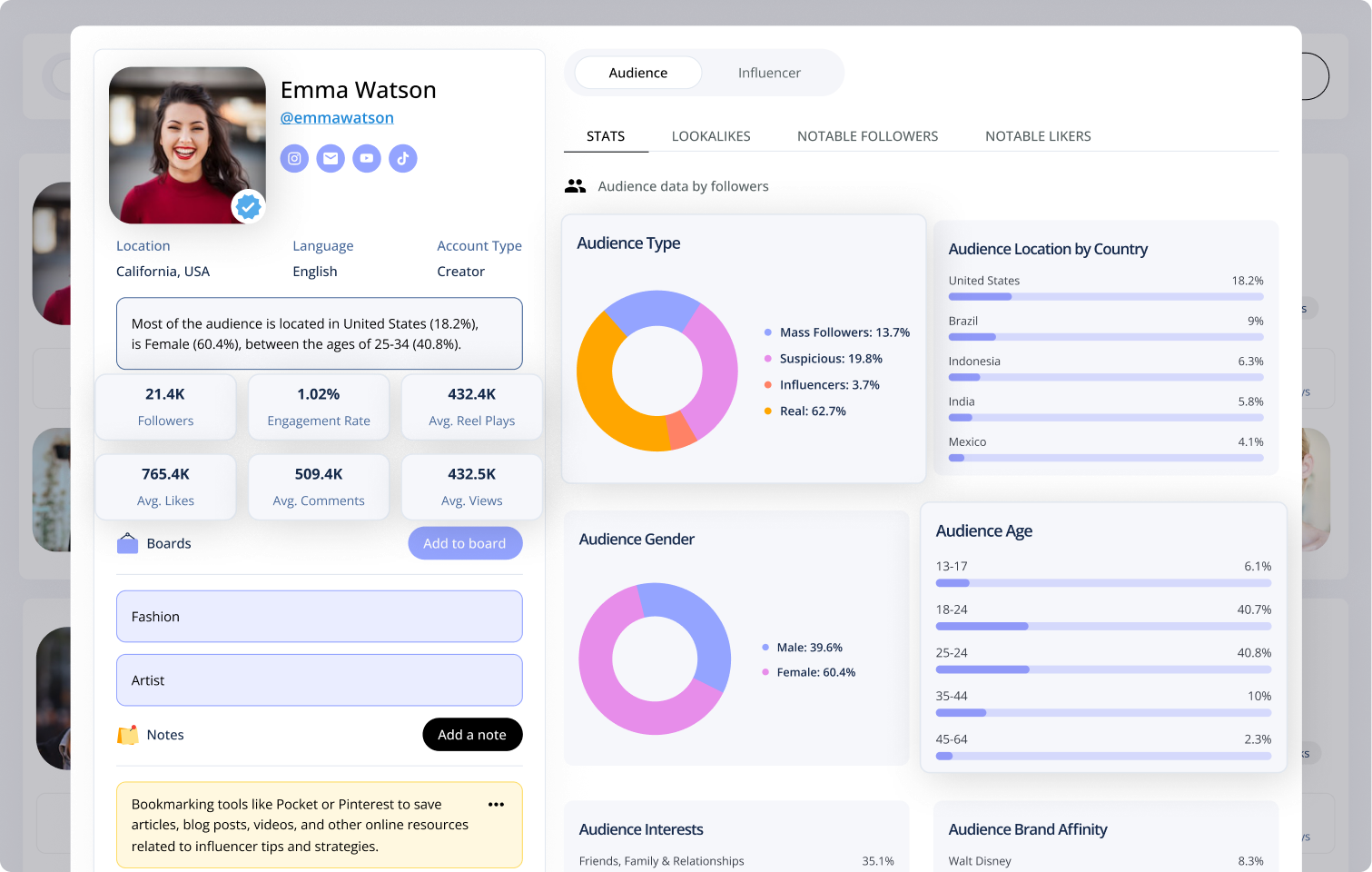Click the 'Creator' account type value
1372x872 pixels.
tap(460, 272)
